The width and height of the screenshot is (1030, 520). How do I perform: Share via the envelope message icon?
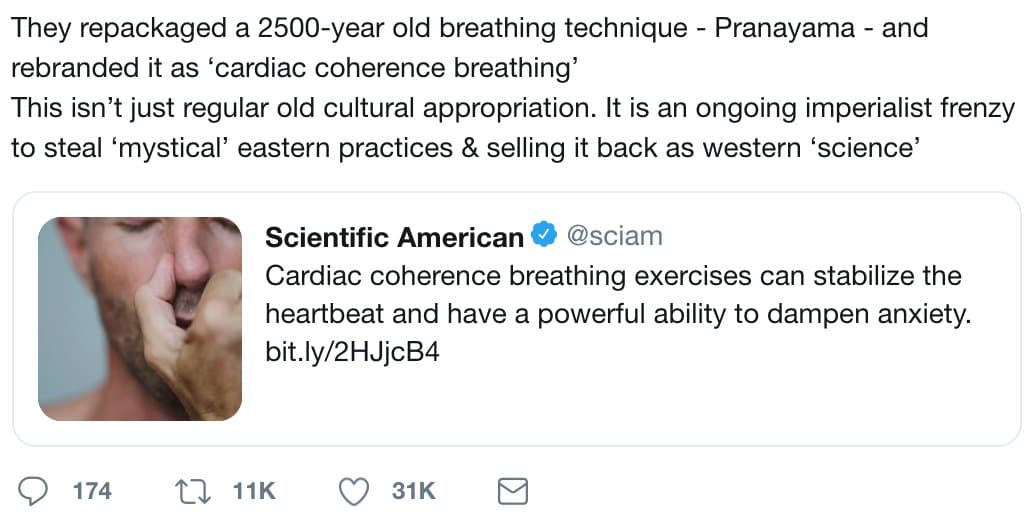coord(512,491)
